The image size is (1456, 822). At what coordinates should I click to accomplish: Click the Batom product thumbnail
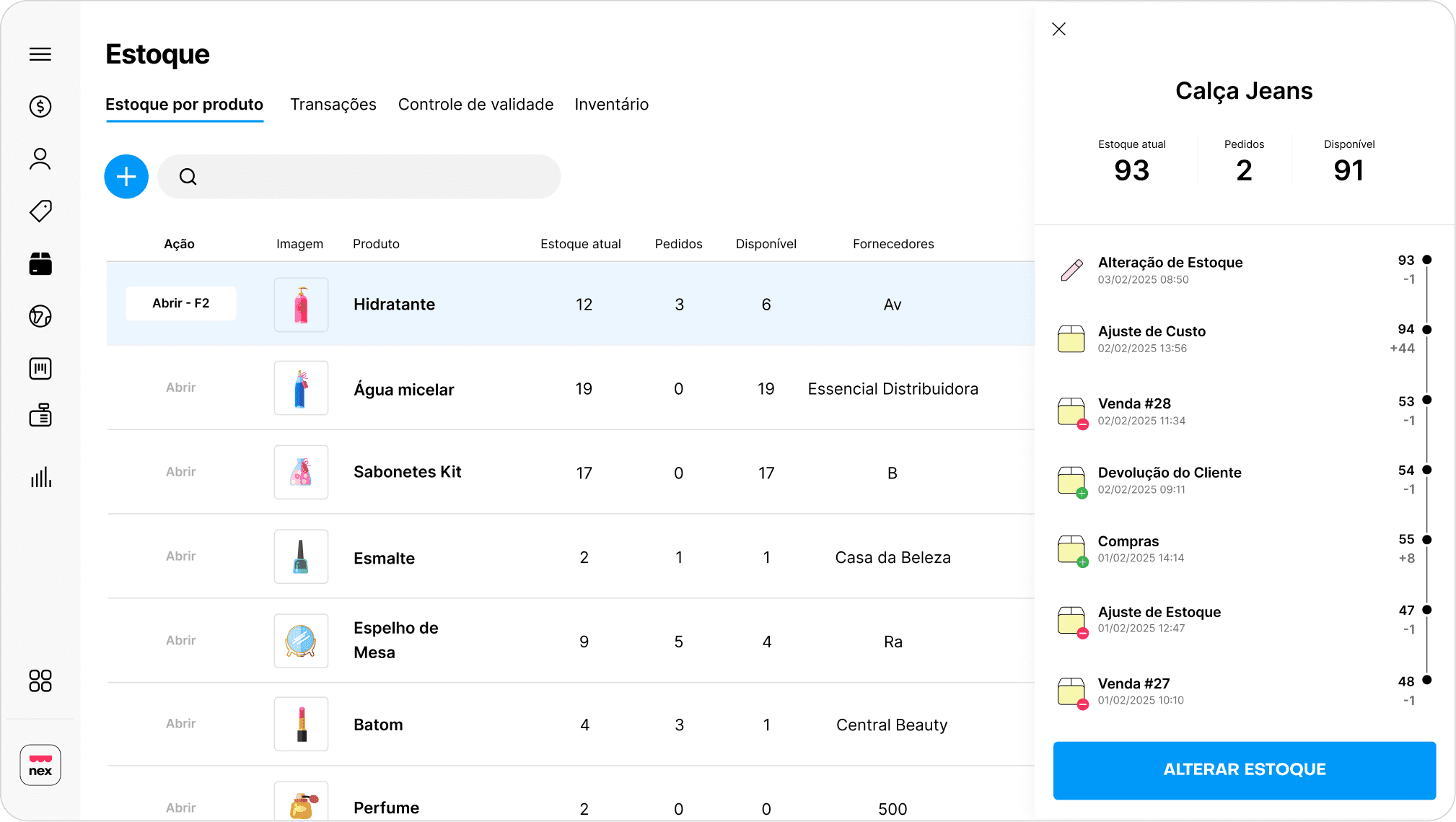(x=301, y=725)
